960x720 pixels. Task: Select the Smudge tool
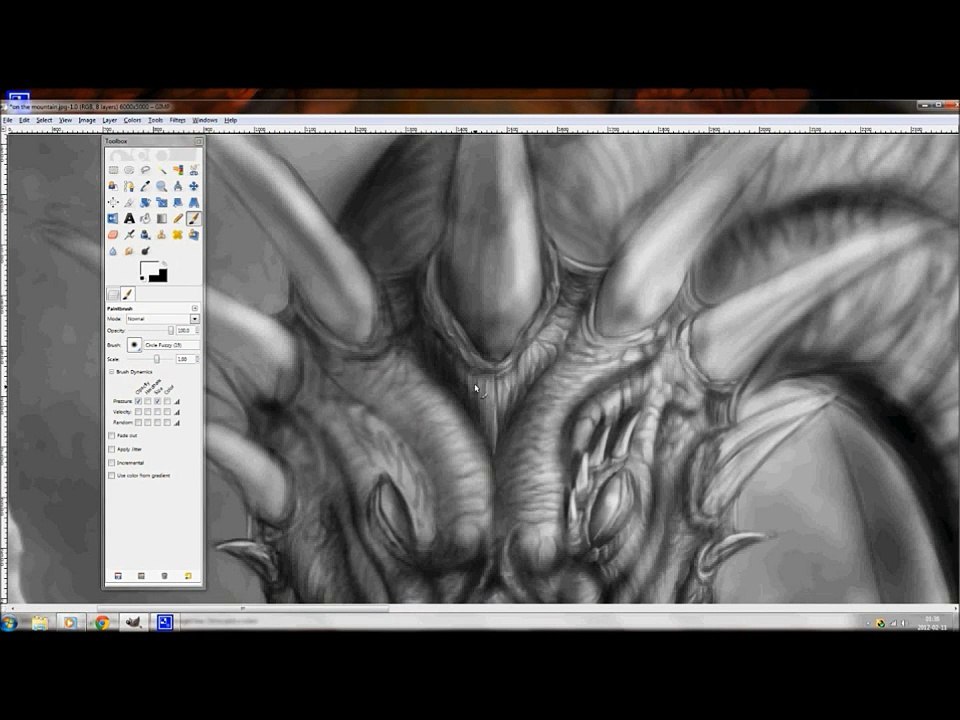(129, 251)
